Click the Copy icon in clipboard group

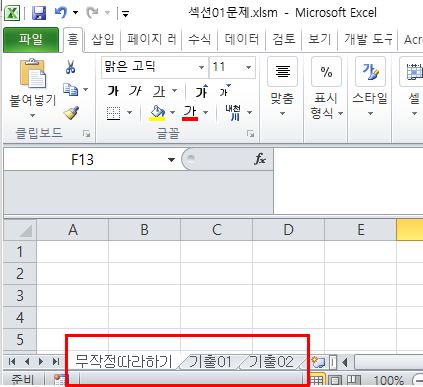tap(71, 89)
